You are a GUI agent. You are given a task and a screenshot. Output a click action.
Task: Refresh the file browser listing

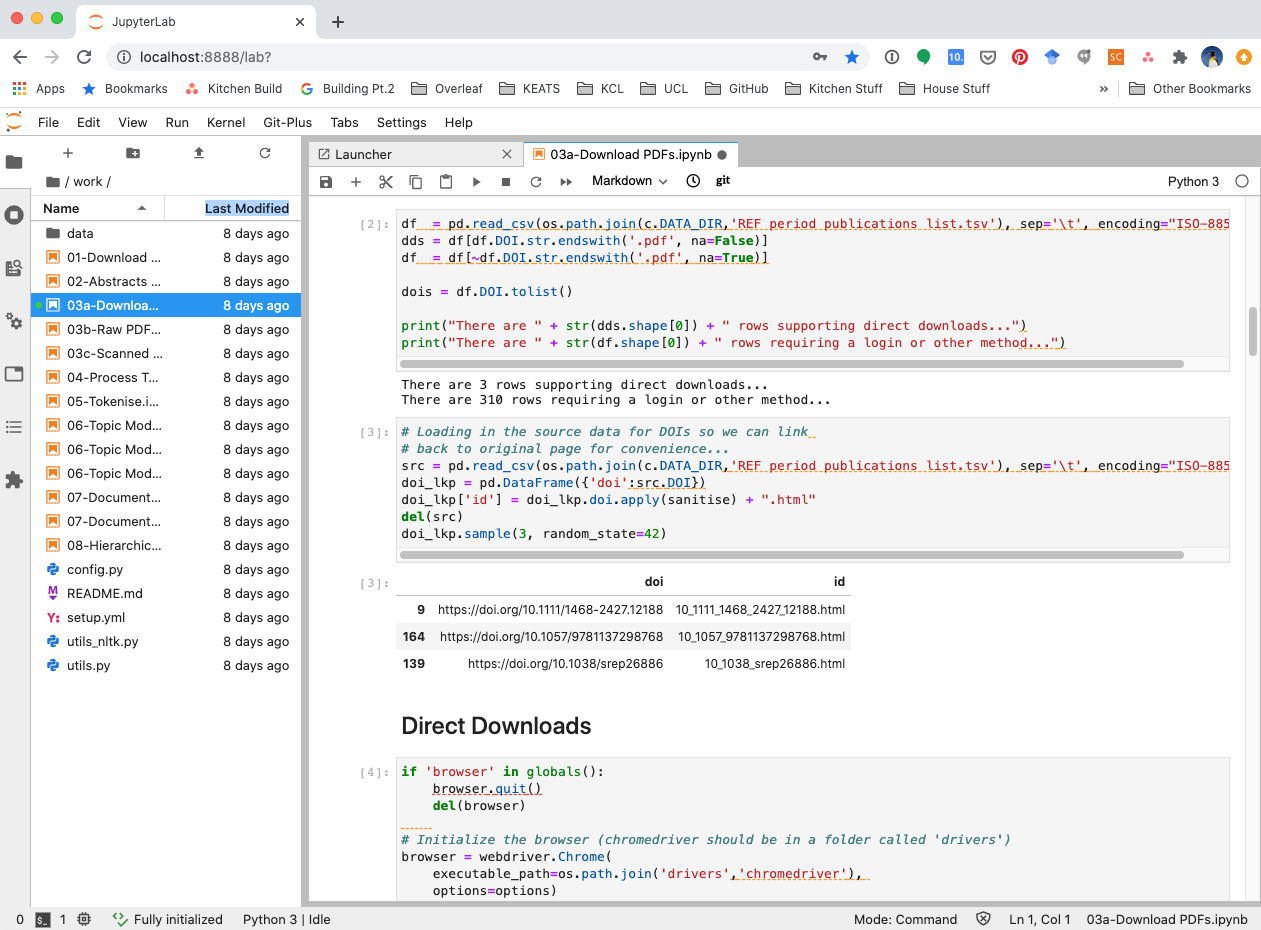click(x=264, y=153)
